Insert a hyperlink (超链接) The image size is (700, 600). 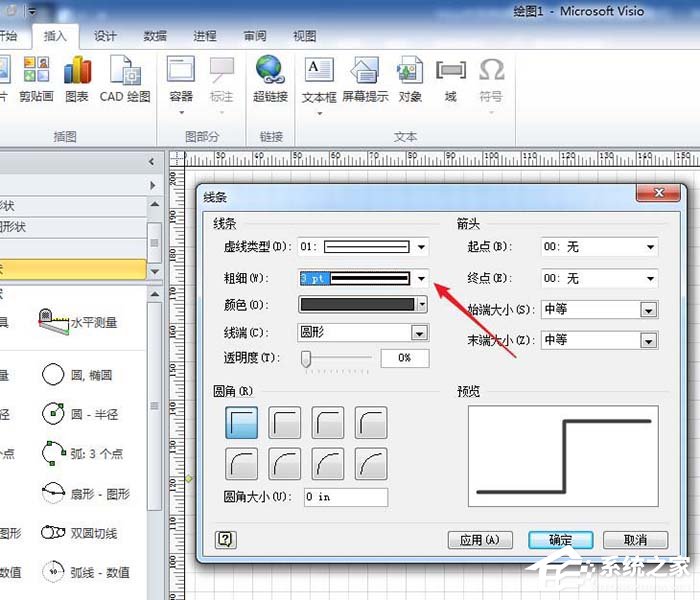pyautogui.click(x=270, y=79)
